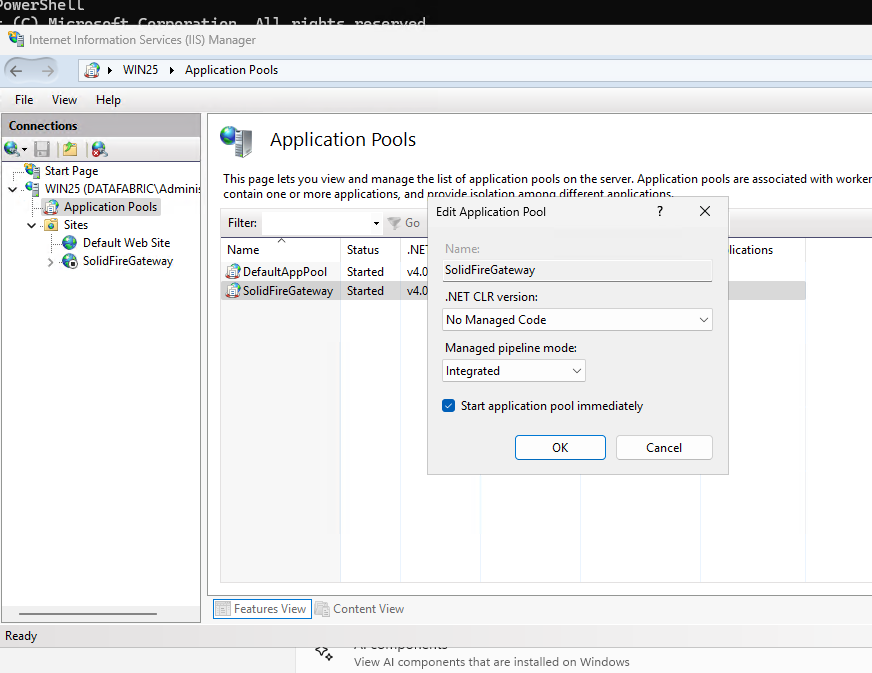This screenshot has height=673, width=872.
Task: Click the IIS Manager title bar icon
Action: [x=16, y=39]
